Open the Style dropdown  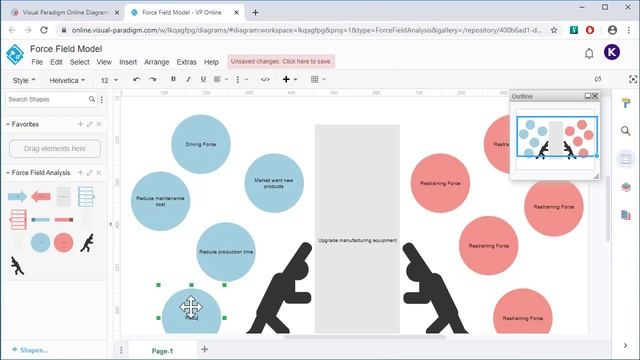pos(24,80)
